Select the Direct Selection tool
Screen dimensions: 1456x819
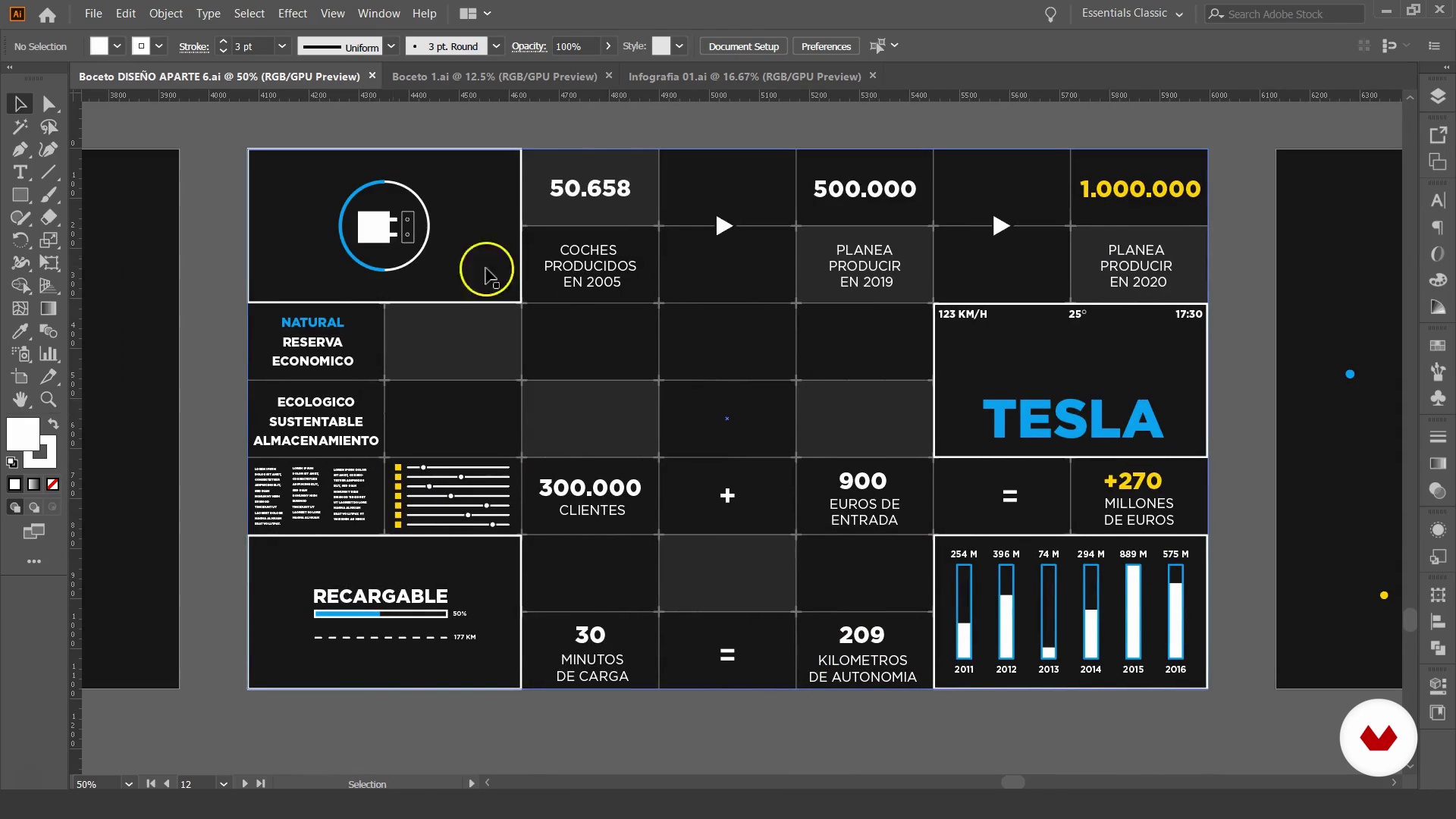pyautogui.click(x=49, y=104)
